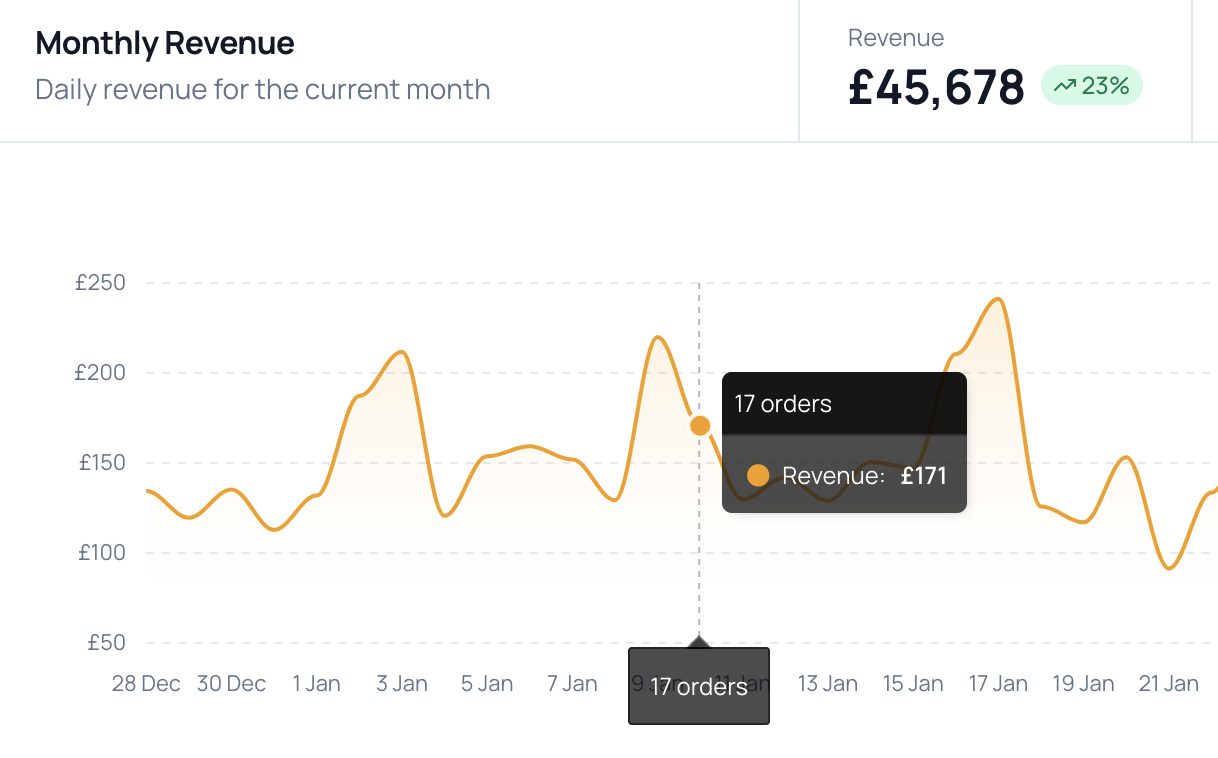Click the Monthly Revenue heading
This screenshot has height=758, width=1218.
click(165, 43)
